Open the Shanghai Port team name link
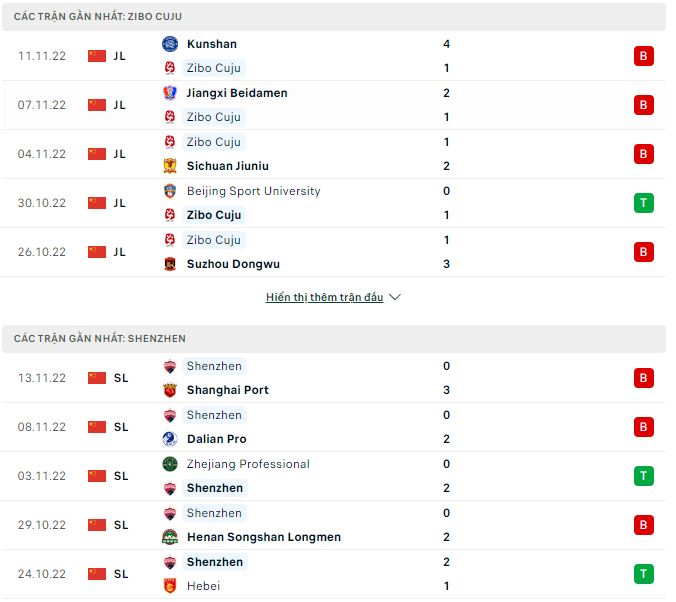 coord(227,390)
